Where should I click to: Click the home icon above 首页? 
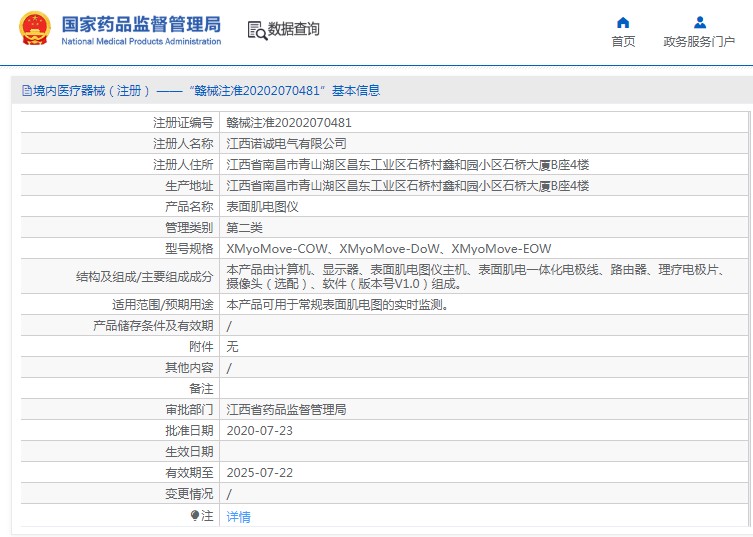coord(623,22)
